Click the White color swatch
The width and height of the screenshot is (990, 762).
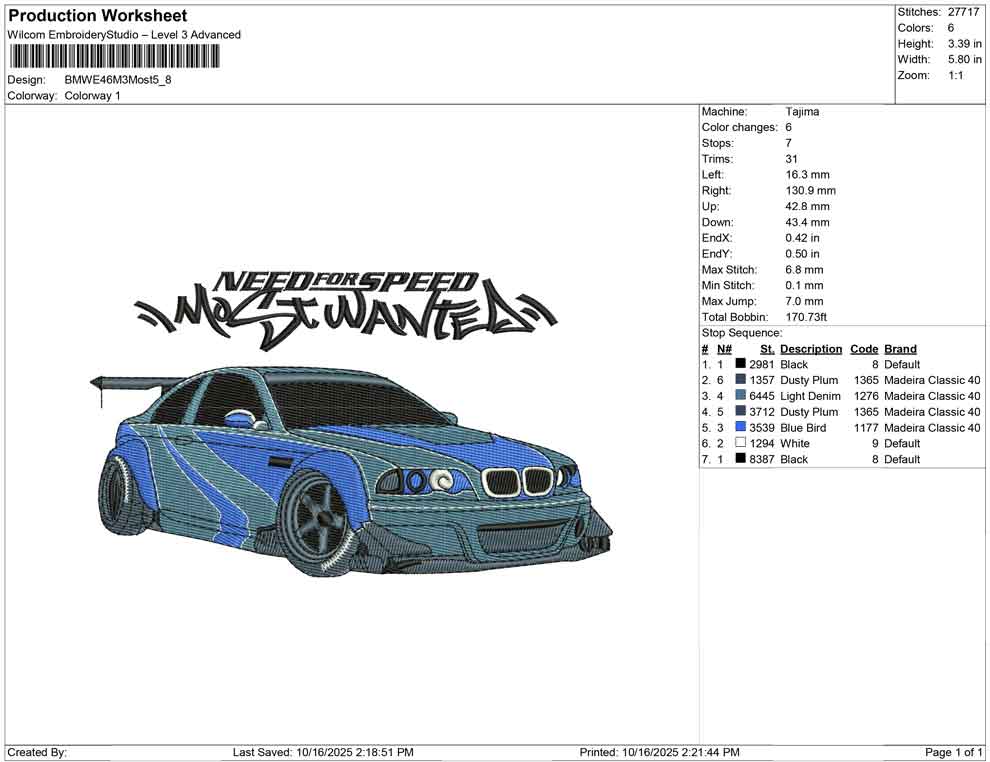click(741, 443)
